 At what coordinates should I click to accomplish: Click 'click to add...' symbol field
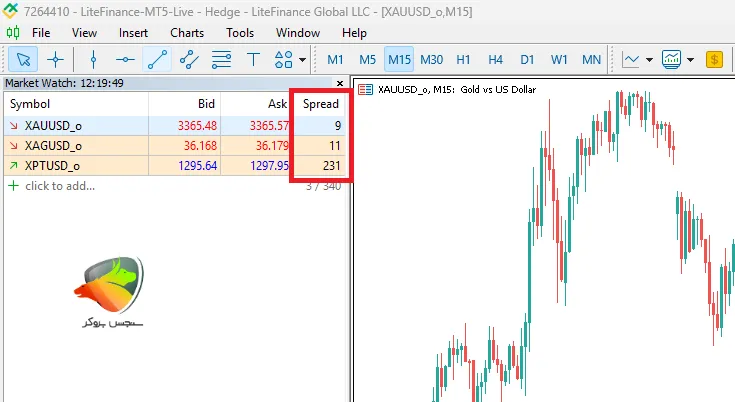pos(60,185)
